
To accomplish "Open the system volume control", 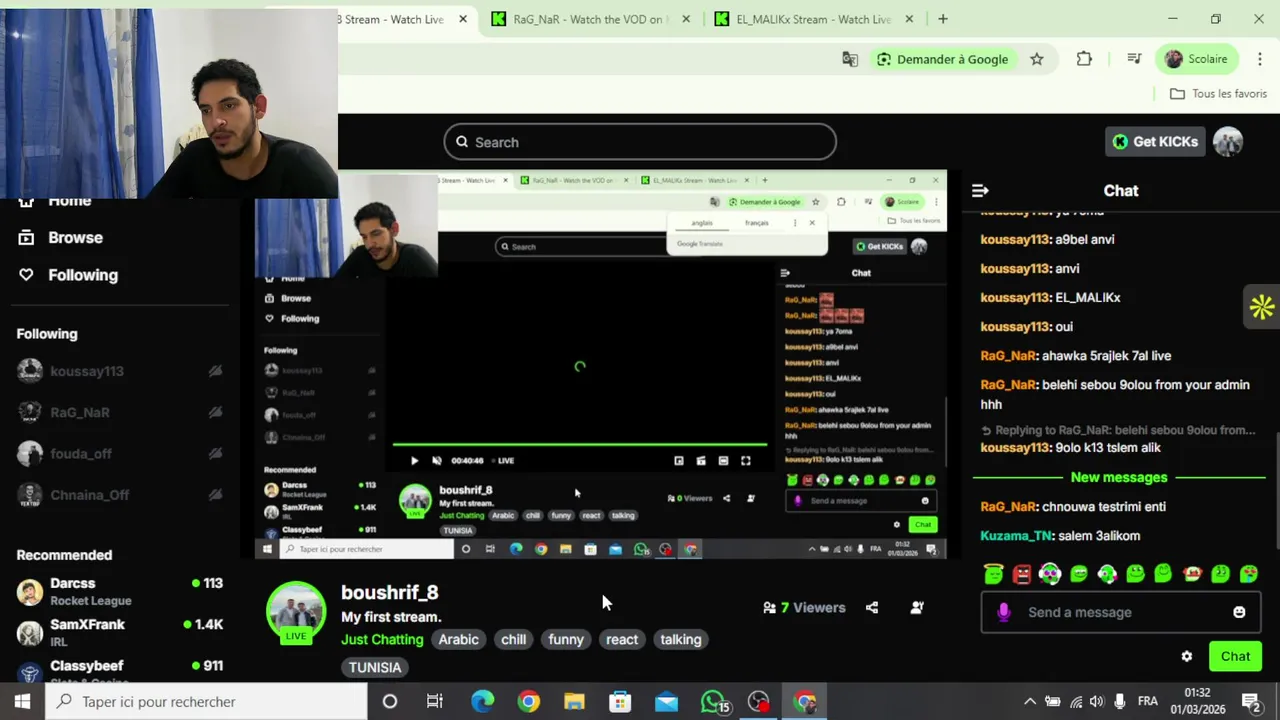I will coord(1096,701).
